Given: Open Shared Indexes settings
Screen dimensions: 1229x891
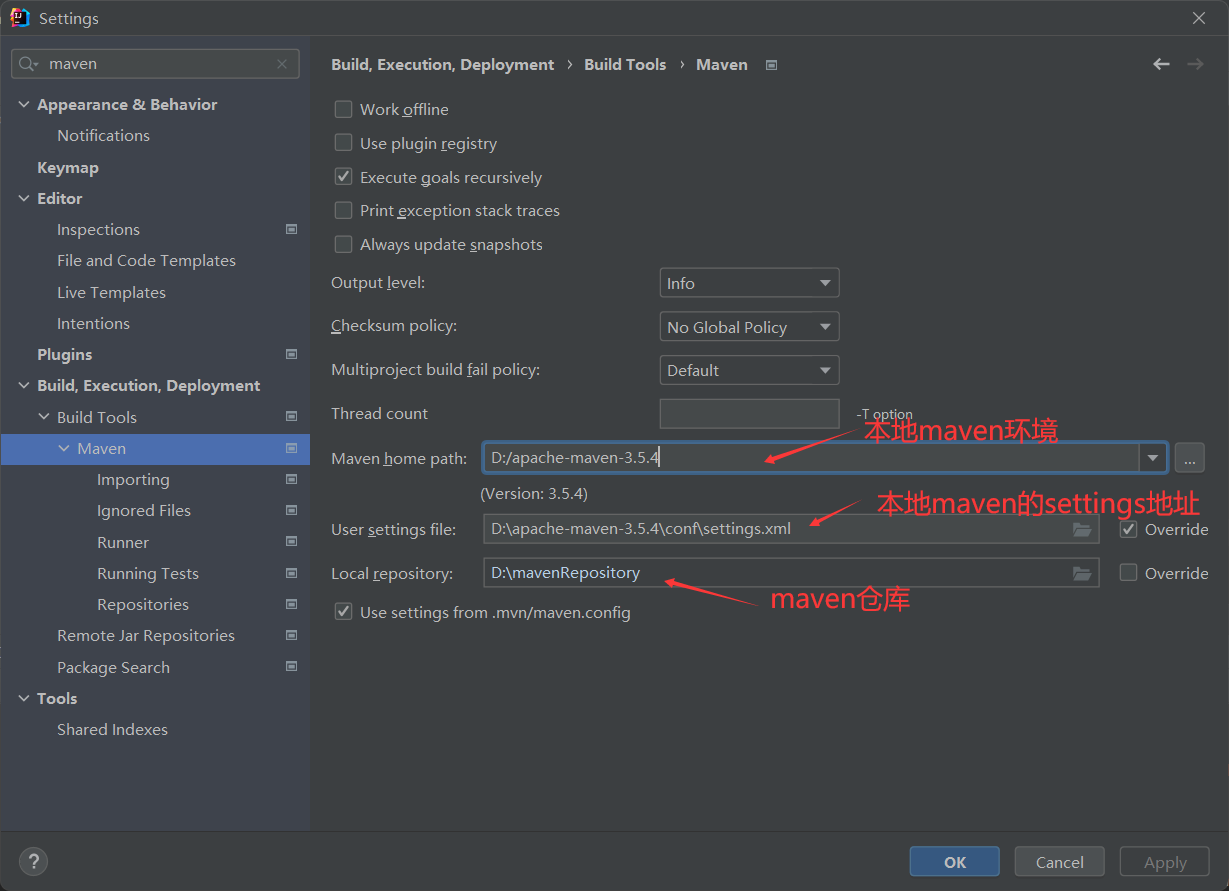Looking at the screenshot, I should 112,730.
